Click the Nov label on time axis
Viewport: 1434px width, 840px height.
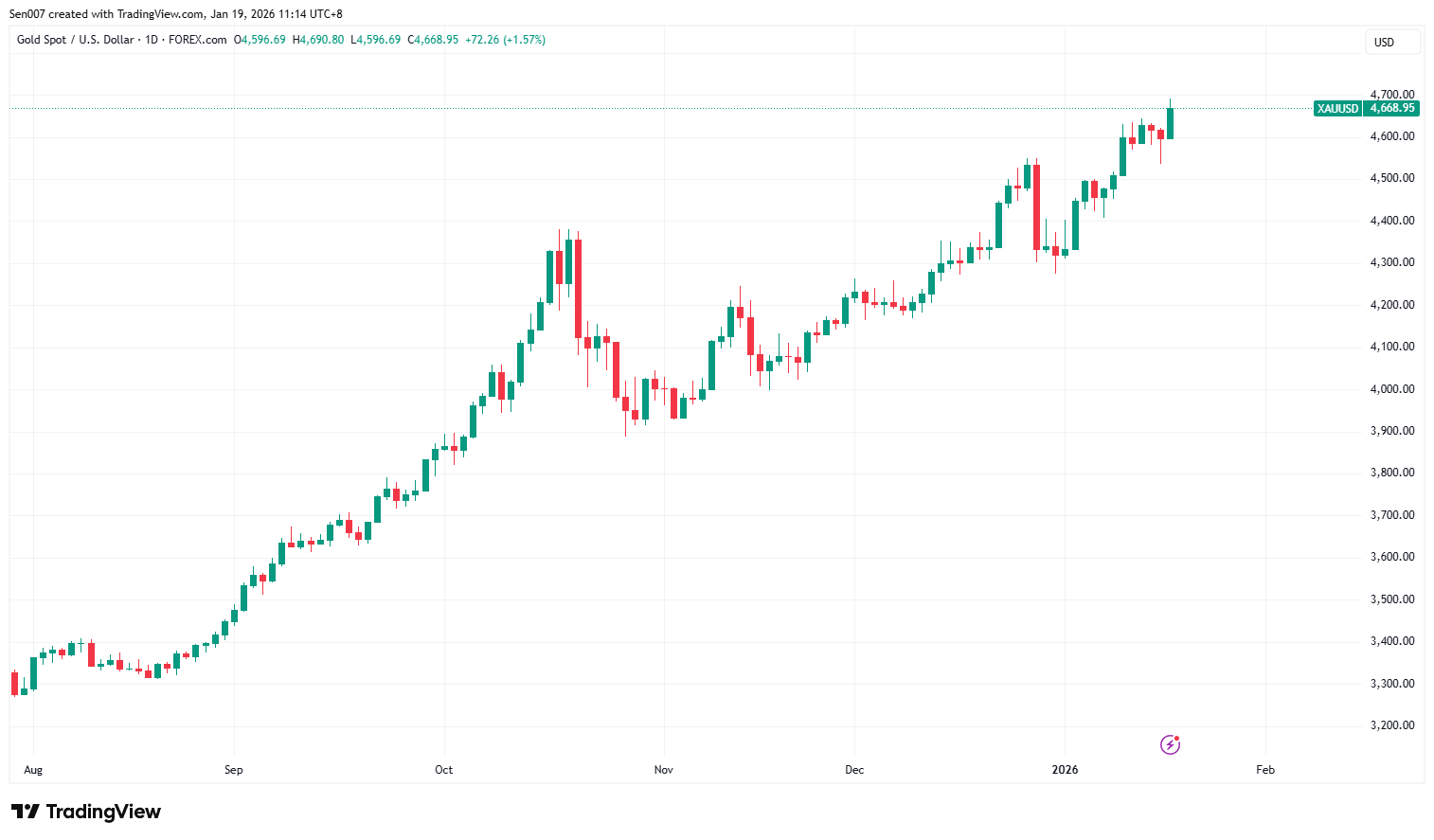coord(663,770)
